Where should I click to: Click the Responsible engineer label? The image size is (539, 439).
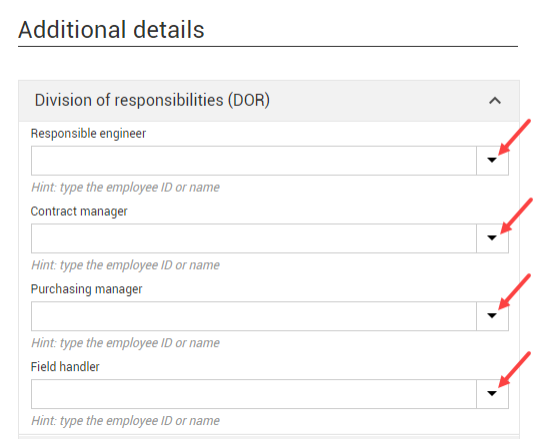click(88, 133)
